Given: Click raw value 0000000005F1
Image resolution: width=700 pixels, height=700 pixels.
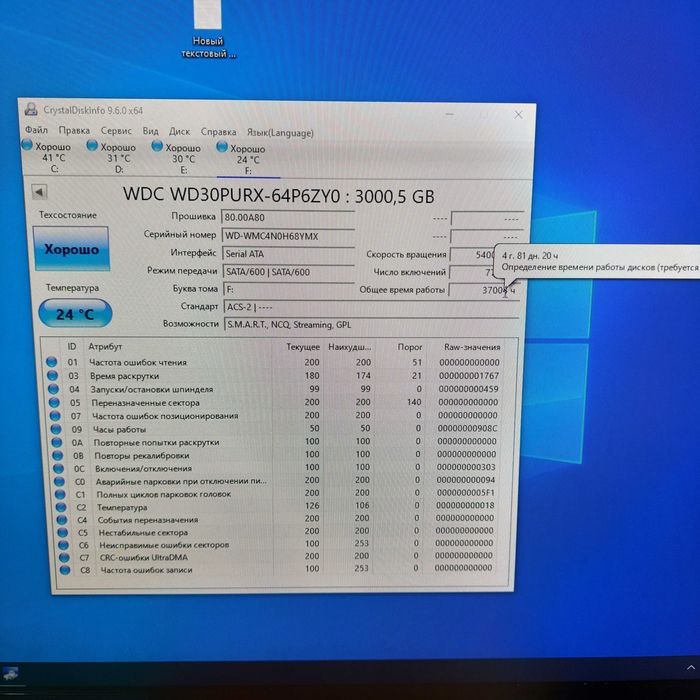Looking at the screenshot, I should tap(466, 493).
